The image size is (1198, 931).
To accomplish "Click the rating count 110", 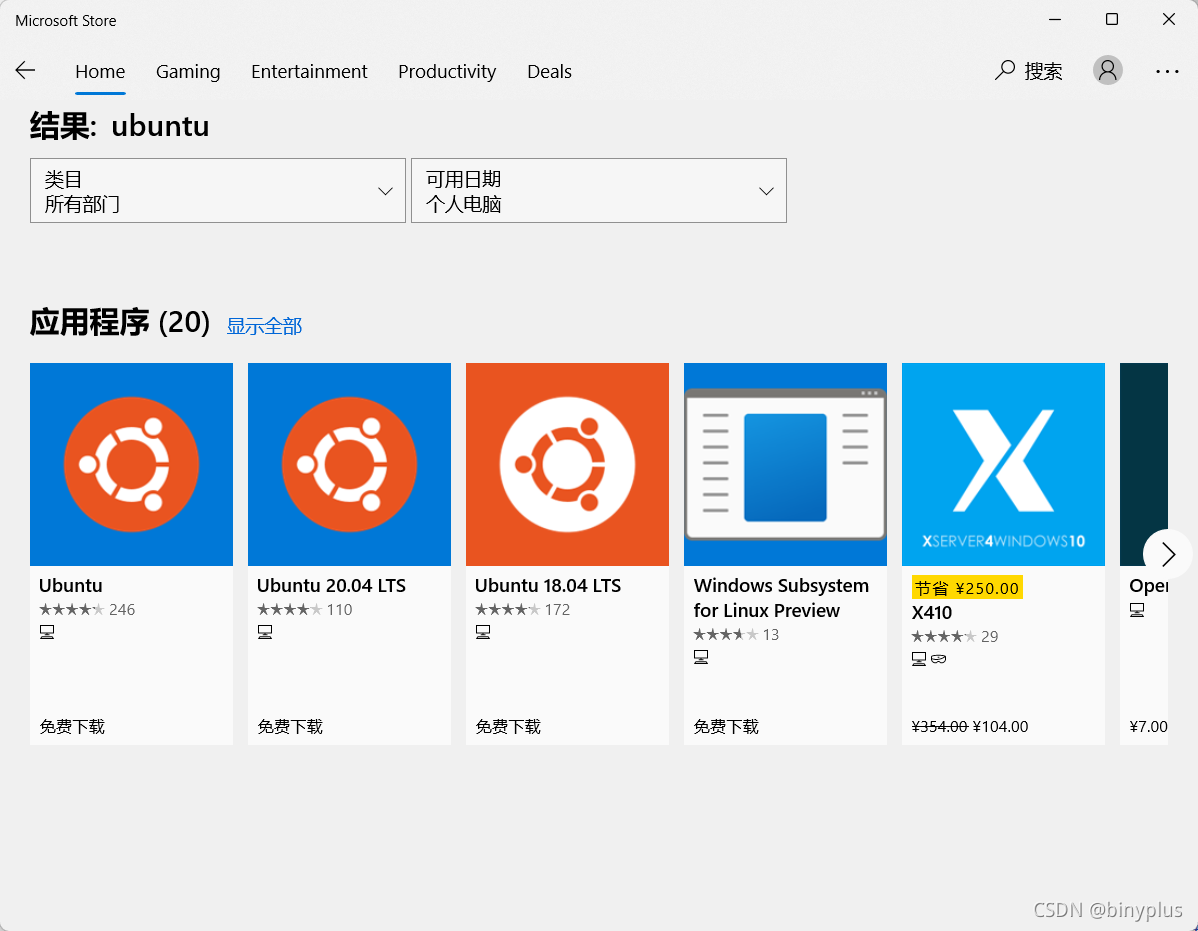I will tap(340, 609).
